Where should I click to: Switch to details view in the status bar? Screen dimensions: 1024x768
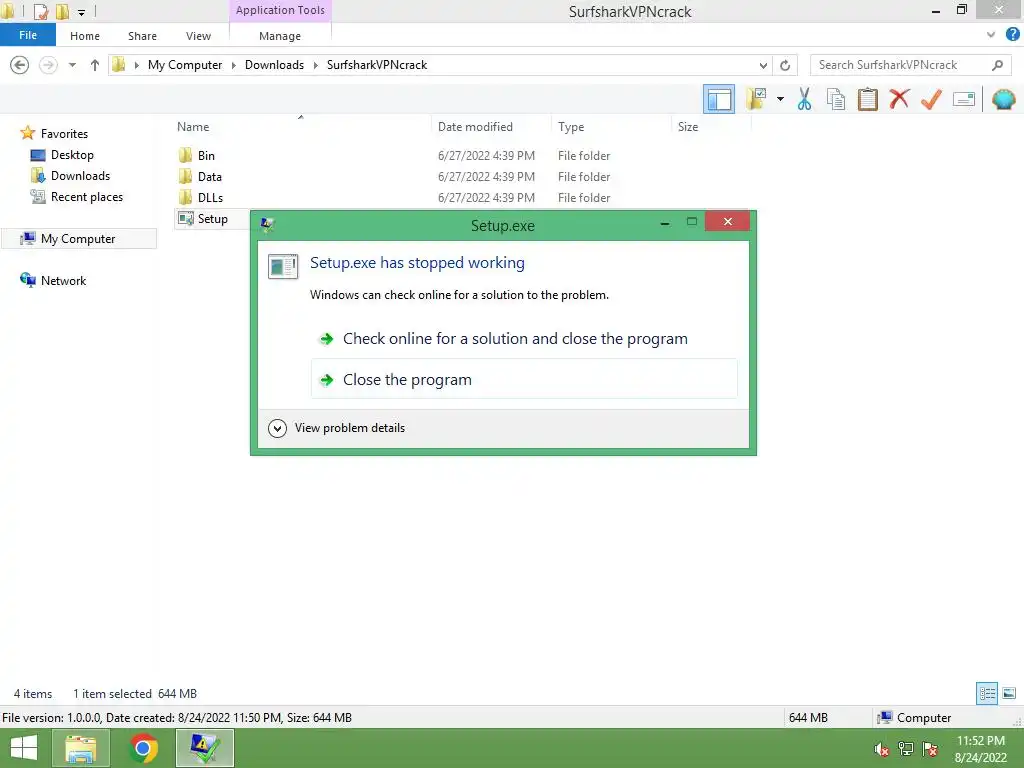coord(987,693)
